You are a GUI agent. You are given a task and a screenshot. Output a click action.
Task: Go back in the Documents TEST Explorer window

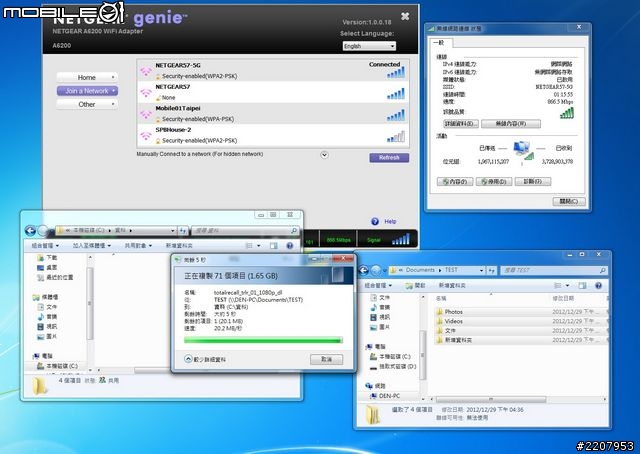point(363,270)
